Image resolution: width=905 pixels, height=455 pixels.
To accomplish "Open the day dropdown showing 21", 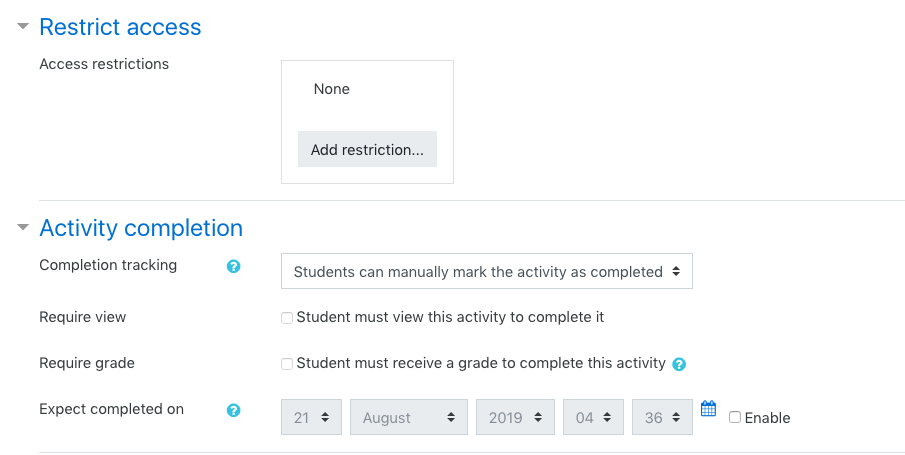I will coord(311,417).
